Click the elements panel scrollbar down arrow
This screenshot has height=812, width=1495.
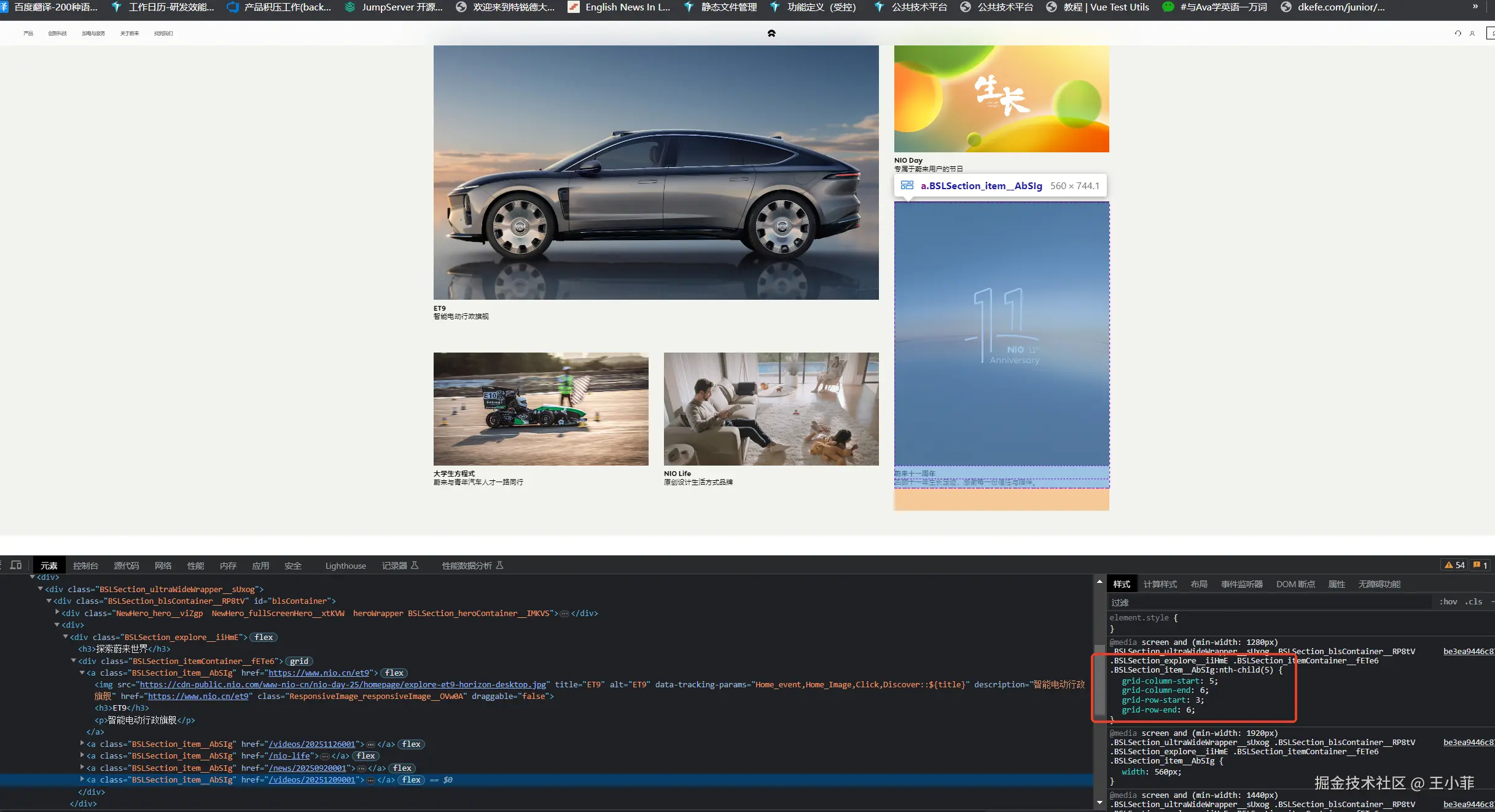point(1099,803)
